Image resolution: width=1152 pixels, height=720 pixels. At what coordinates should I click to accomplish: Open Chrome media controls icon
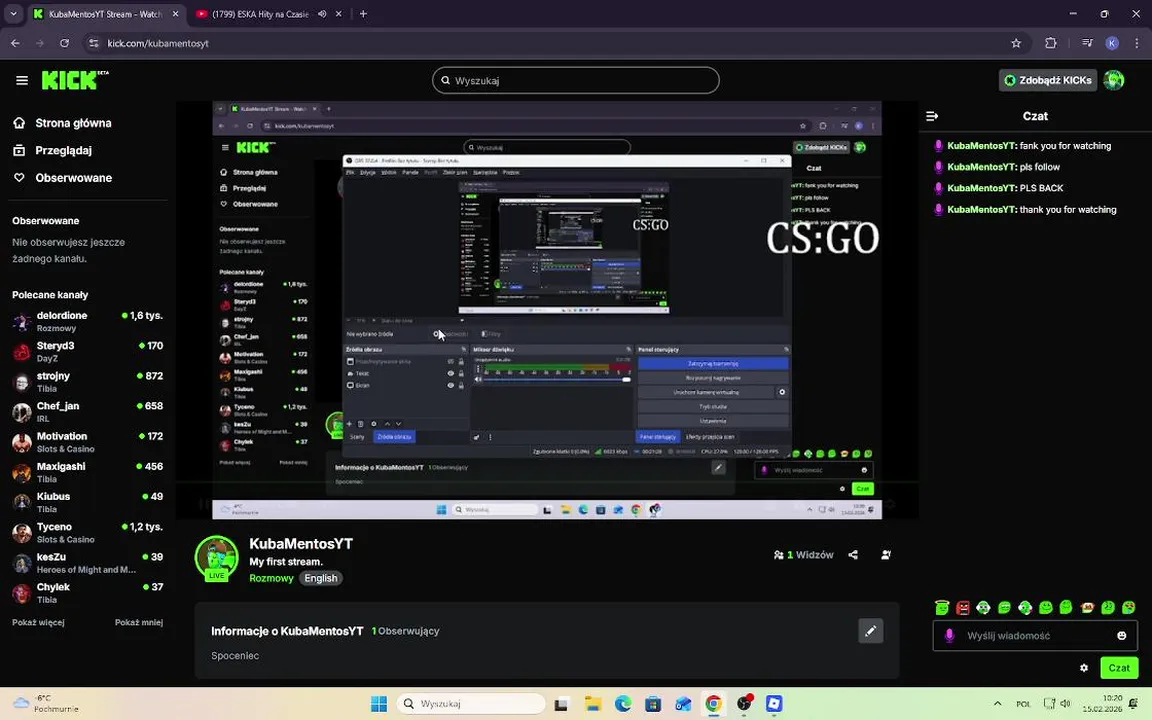tap(1087, 43)
